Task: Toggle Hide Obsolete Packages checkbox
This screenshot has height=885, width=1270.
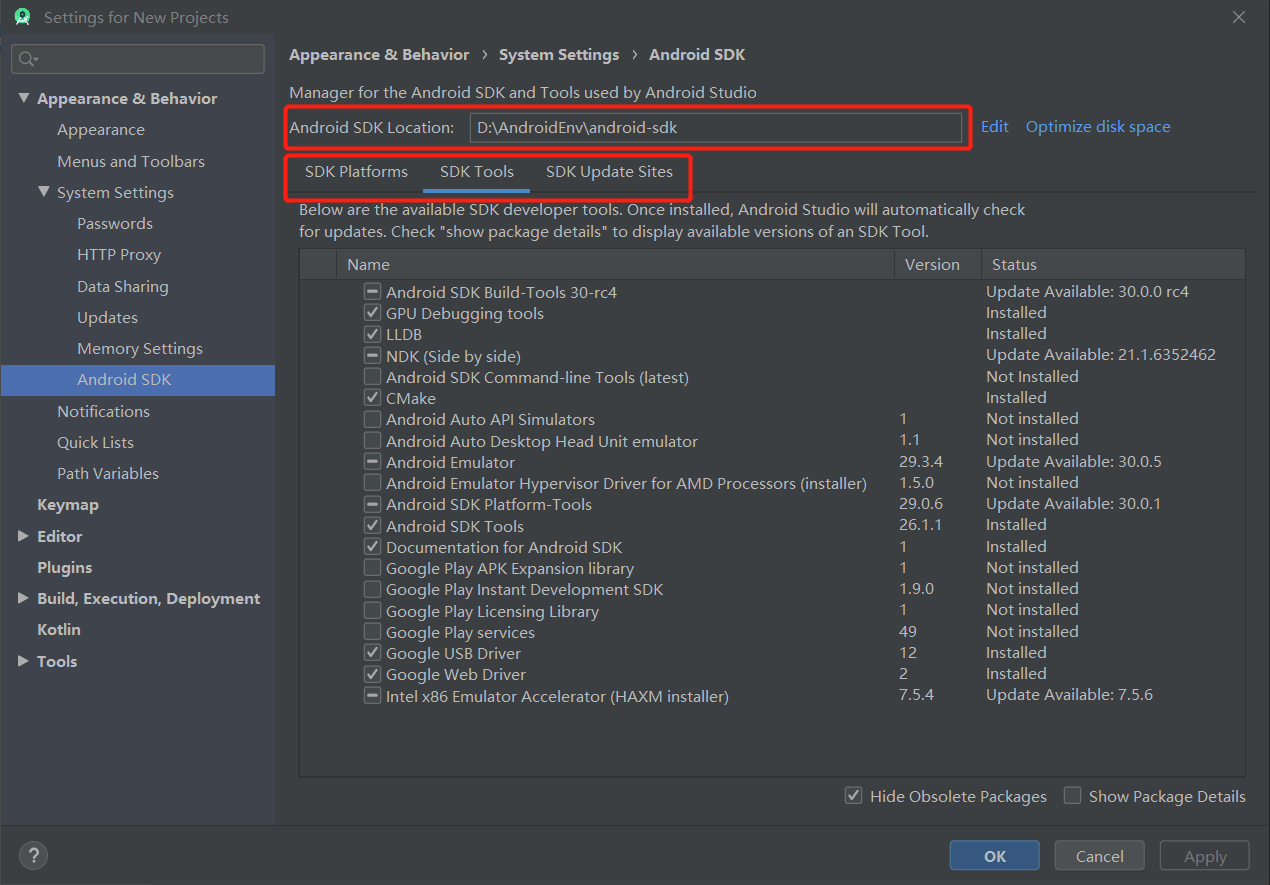Action: (x=853, y=796)
